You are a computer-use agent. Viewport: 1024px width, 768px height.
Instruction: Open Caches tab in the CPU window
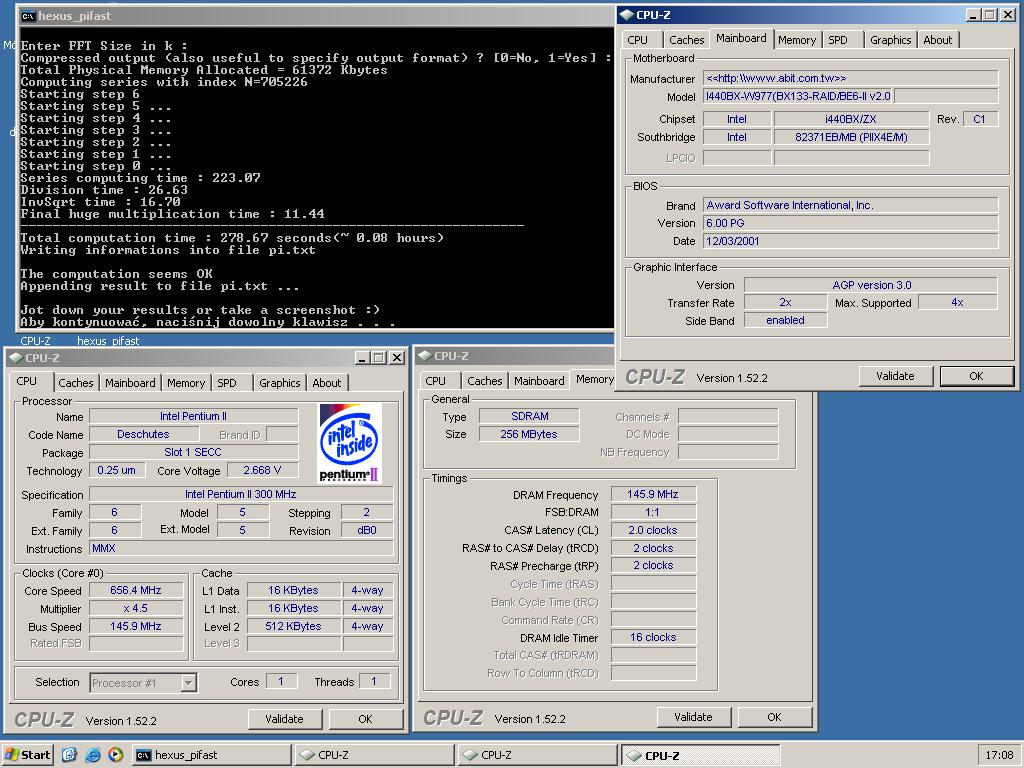point(76,383)
